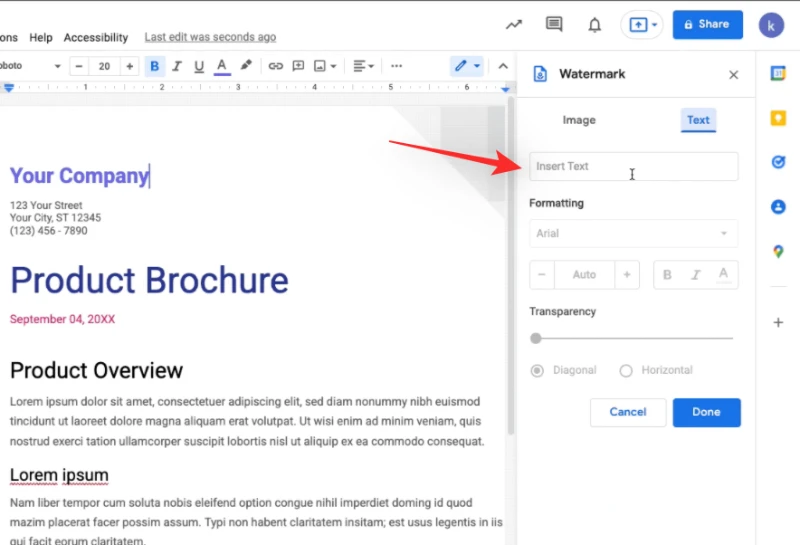The height and width of the screenshot is (545, 800).
Task: Decrease the document font size
Action: click(x=79, y=66)
